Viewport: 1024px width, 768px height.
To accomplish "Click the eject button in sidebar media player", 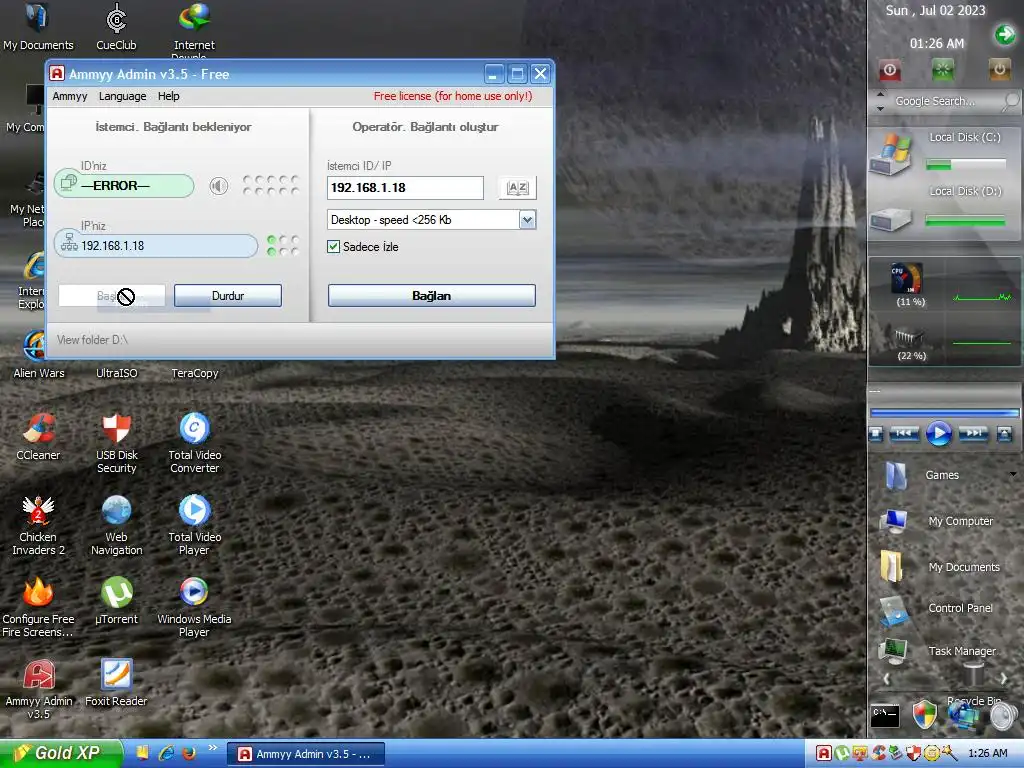I will click(x=1004, y=434).
